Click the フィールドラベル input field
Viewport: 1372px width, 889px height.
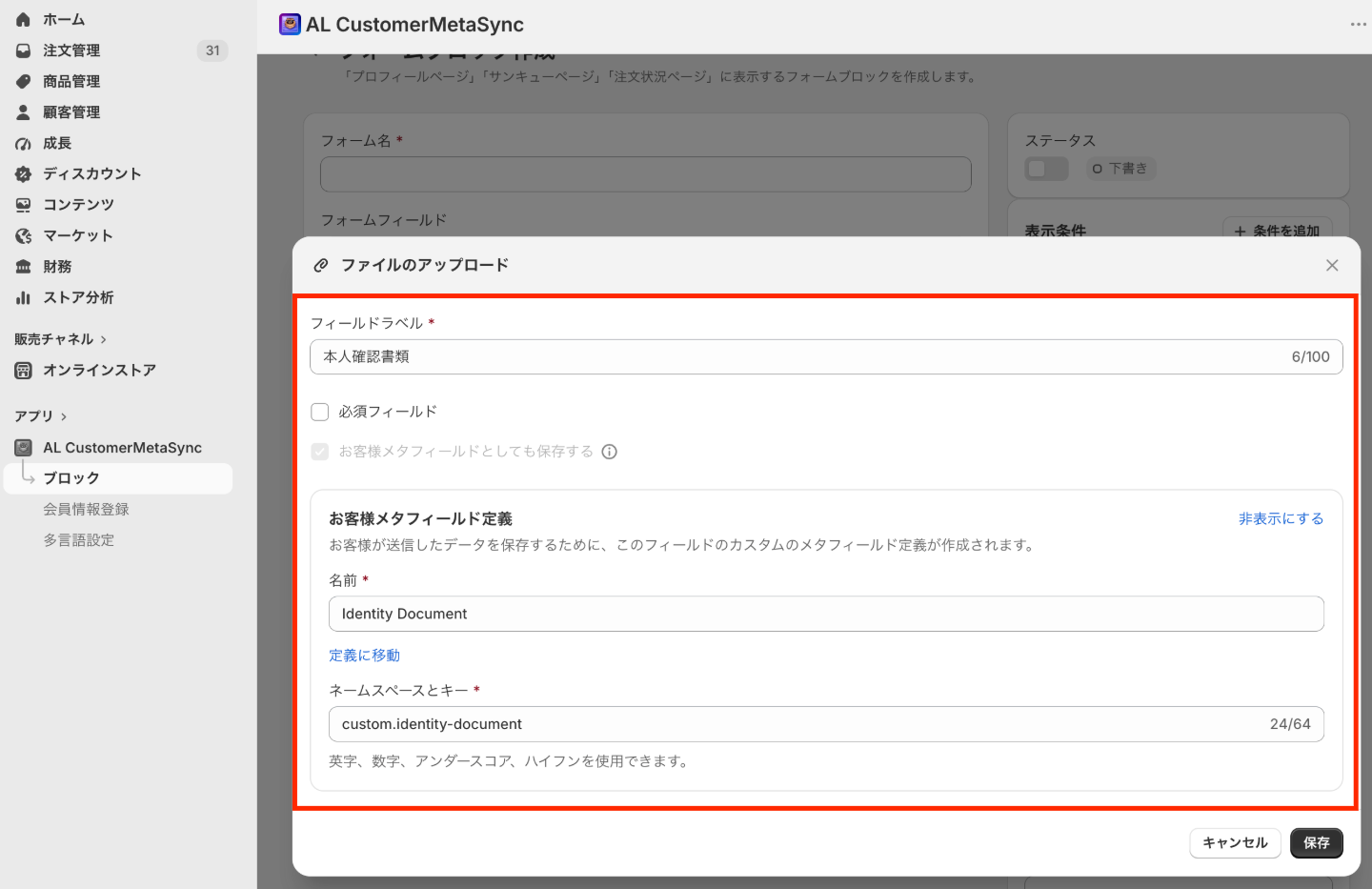(x=826, y=356)
